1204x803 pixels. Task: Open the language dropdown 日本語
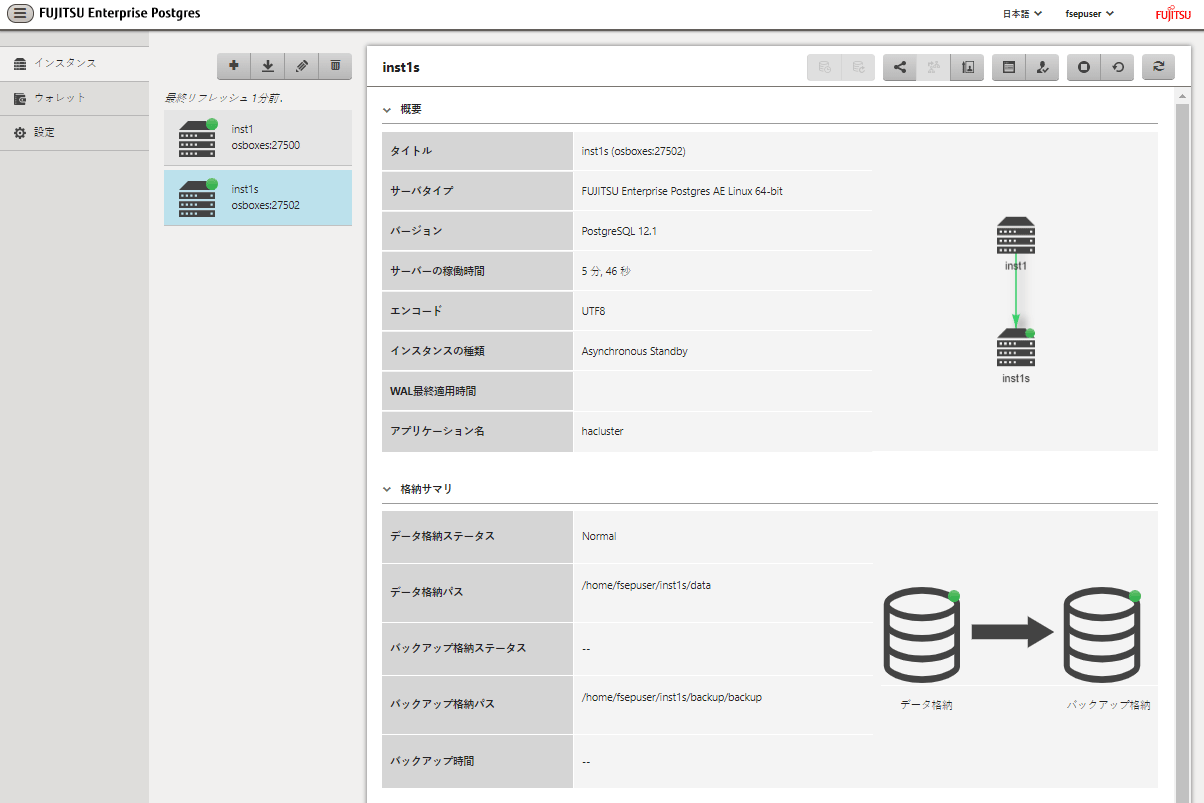coord(1022,14)
